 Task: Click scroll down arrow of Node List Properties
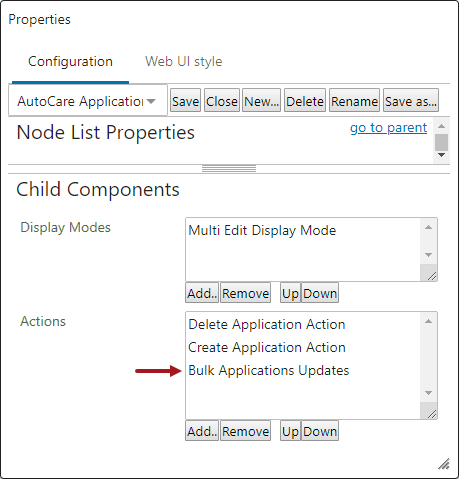pos(441,155)
